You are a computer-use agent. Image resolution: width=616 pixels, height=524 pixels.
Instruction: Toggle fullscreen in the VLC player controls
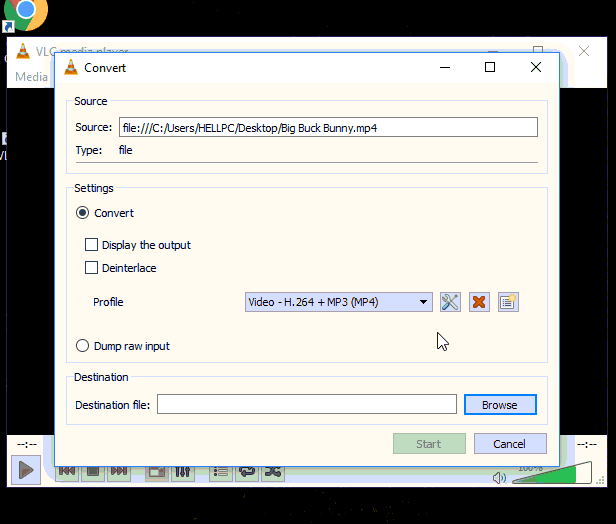point(156,471)
